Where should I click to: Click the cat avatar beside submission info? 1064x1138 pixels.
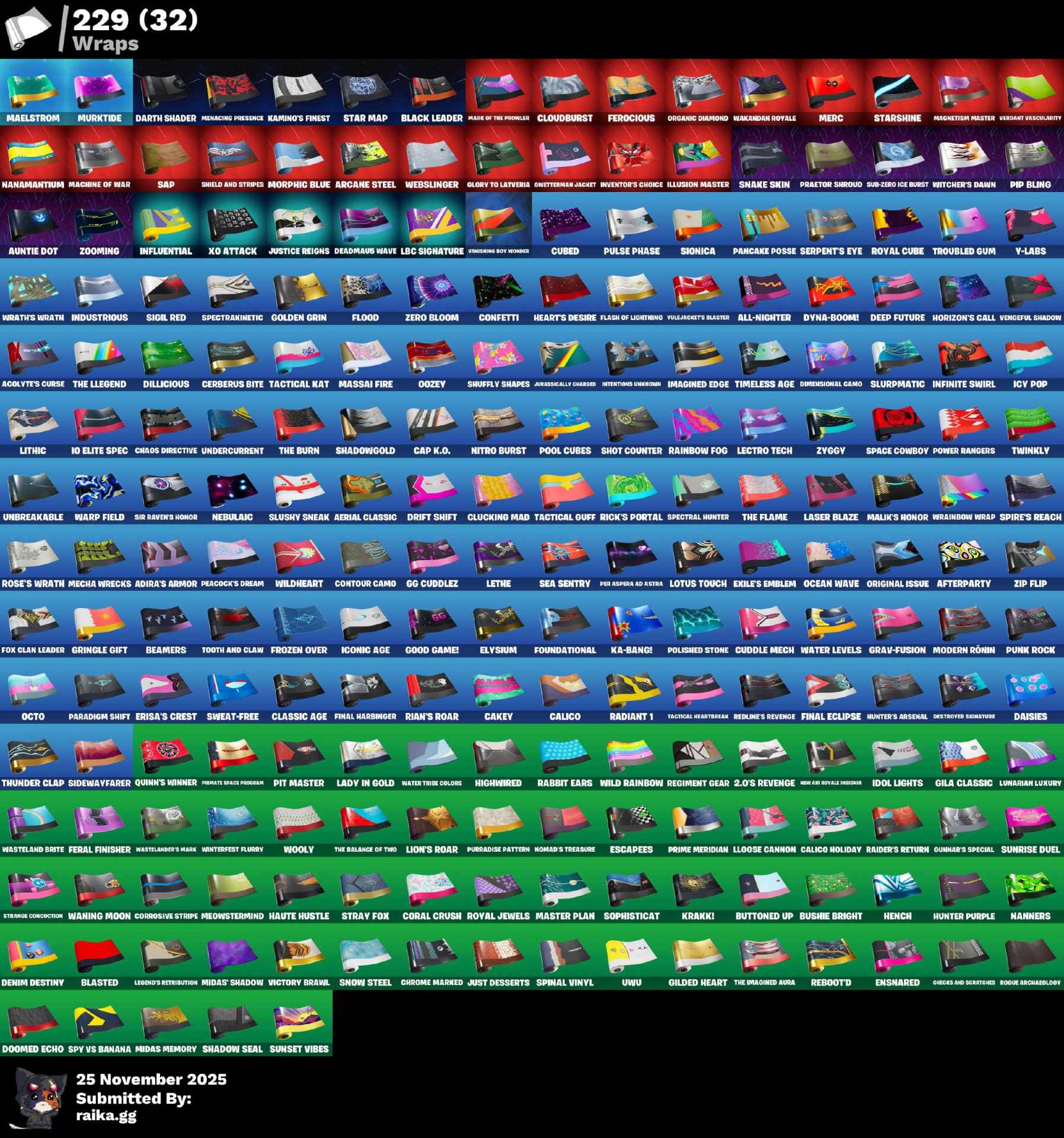[x=35, y=1098]
